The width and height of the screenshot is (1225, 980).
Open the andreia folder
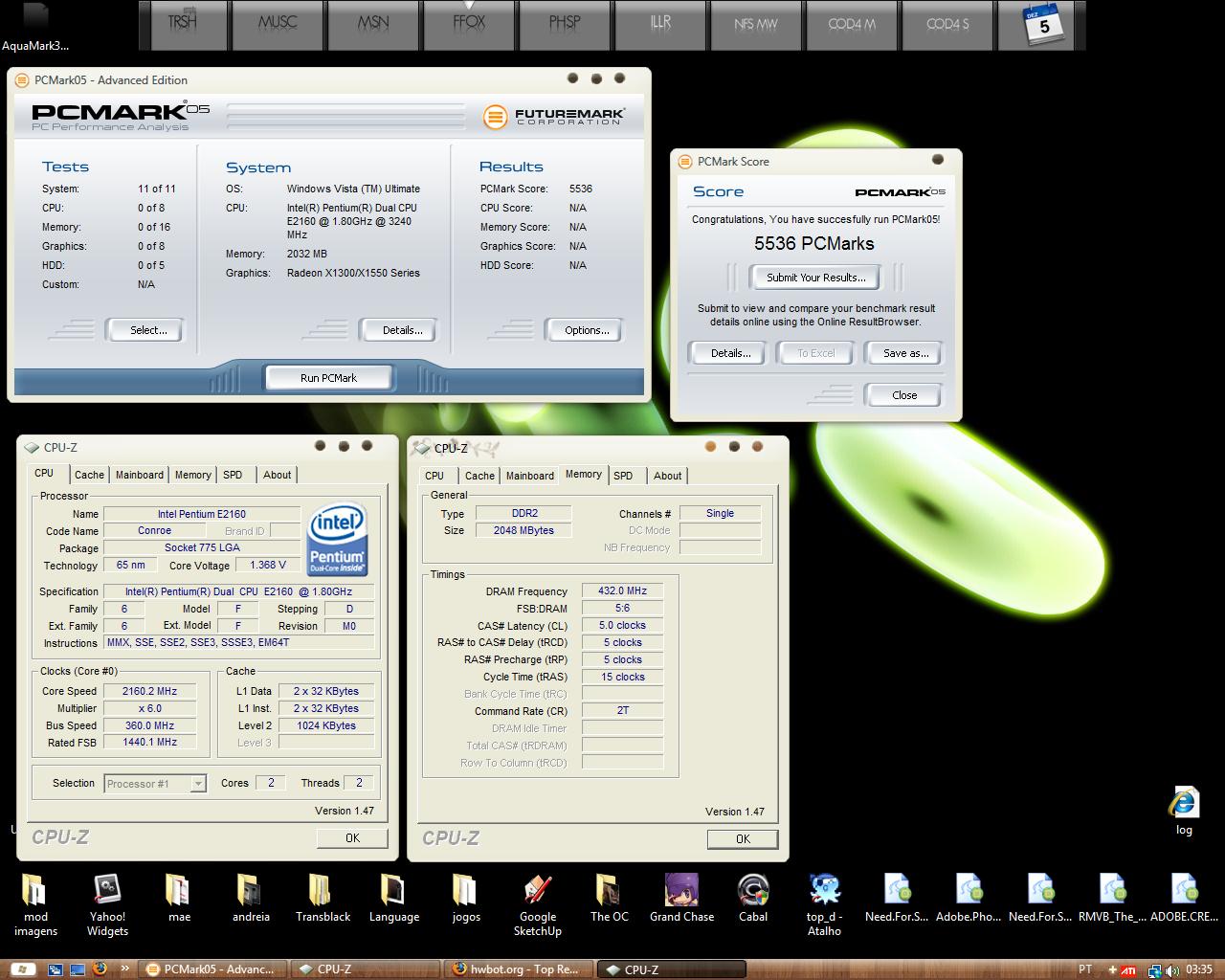click(x=251, y=898)
